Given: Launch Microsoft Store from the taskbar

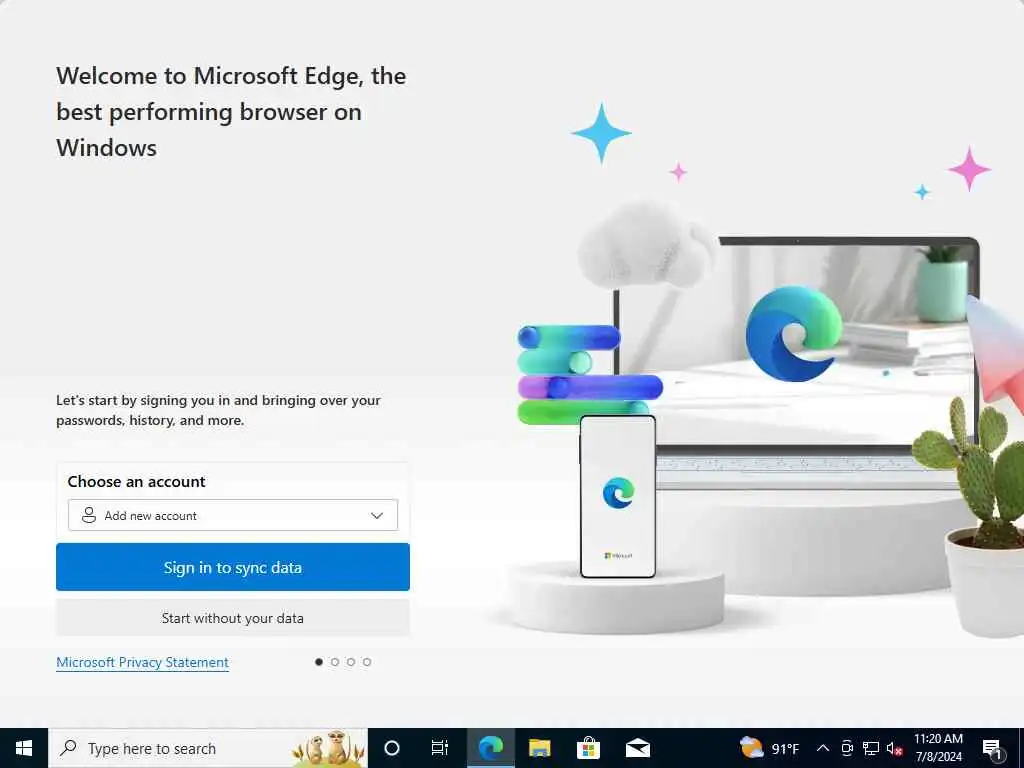Looking at the screenshot, I should (x=588, y=748).
